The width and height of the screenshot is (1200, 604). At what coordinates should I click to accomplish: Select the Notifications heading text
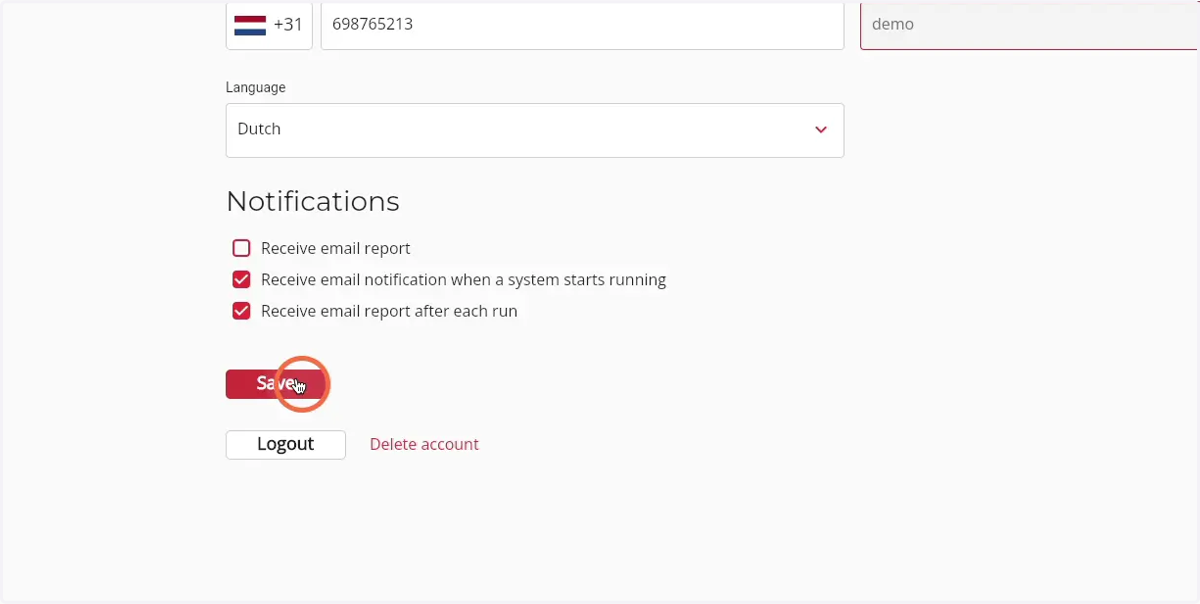click(x=313, y=201)
